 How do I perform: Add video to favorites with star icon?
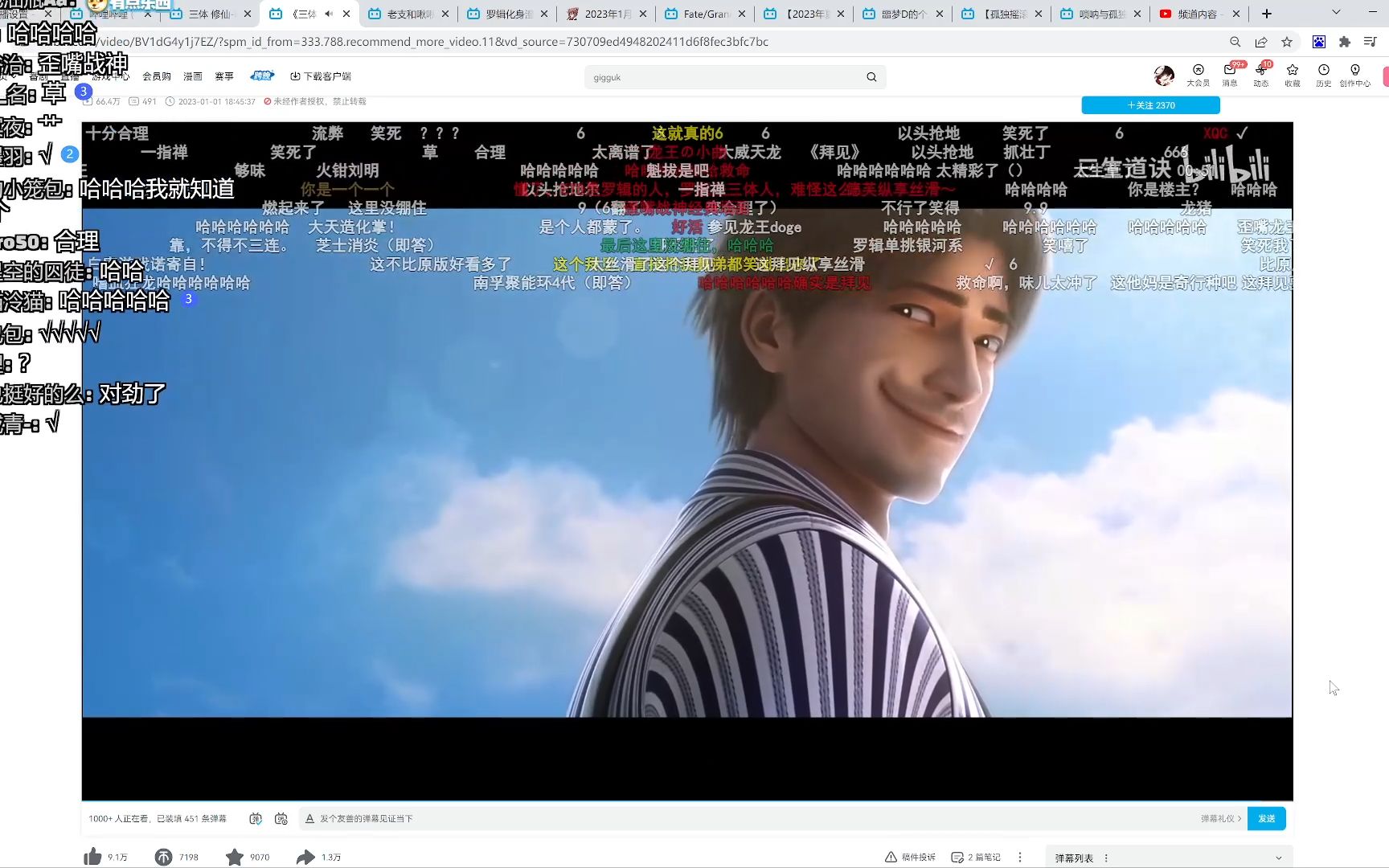click(x=234, y=857)
